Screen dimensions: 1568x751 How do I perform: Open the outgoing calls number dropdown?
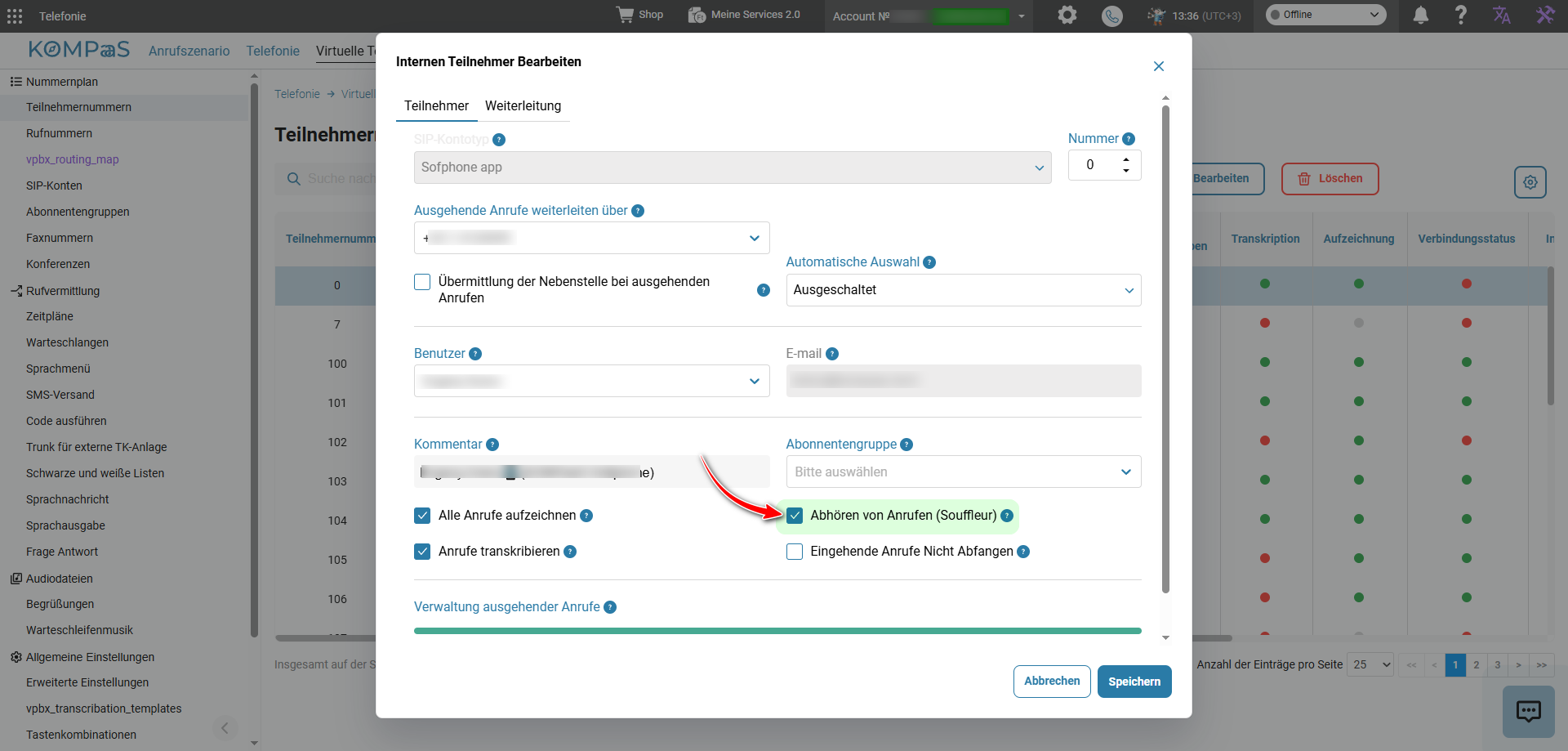[591, 238]
